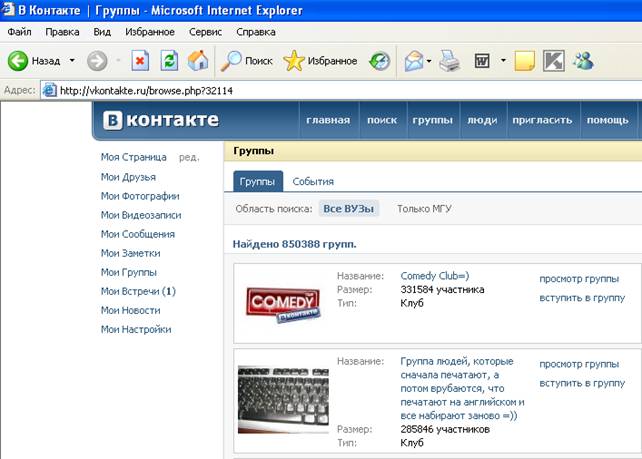
Task: Click the Print toolbar icon
Action: click(450, 61)
